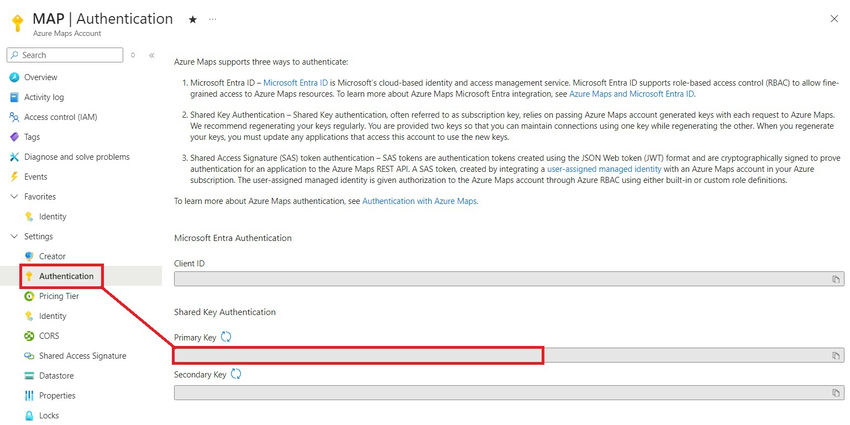This screenshot has width=850, height=425.
Task: Collapse the sidebar with the double chevron
Action: click(152, 55)
